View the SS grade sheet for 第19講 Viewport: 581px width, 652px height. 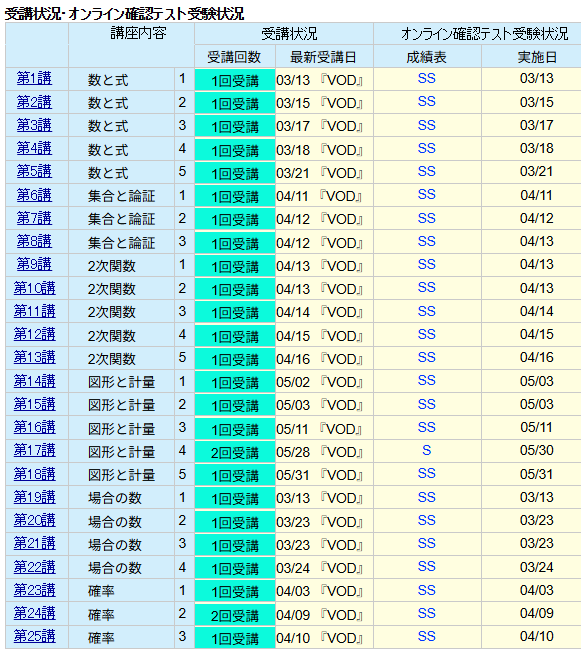tap(426, 497)
